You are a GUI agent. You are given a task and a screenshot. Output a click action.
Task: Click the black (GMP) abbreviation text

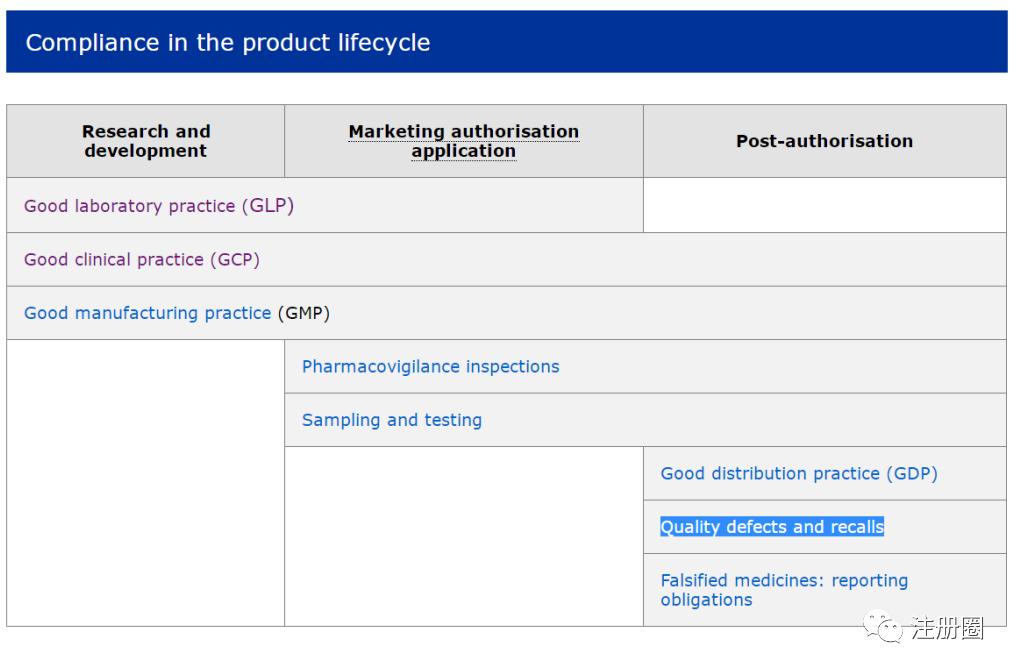(x=303, y=313)
